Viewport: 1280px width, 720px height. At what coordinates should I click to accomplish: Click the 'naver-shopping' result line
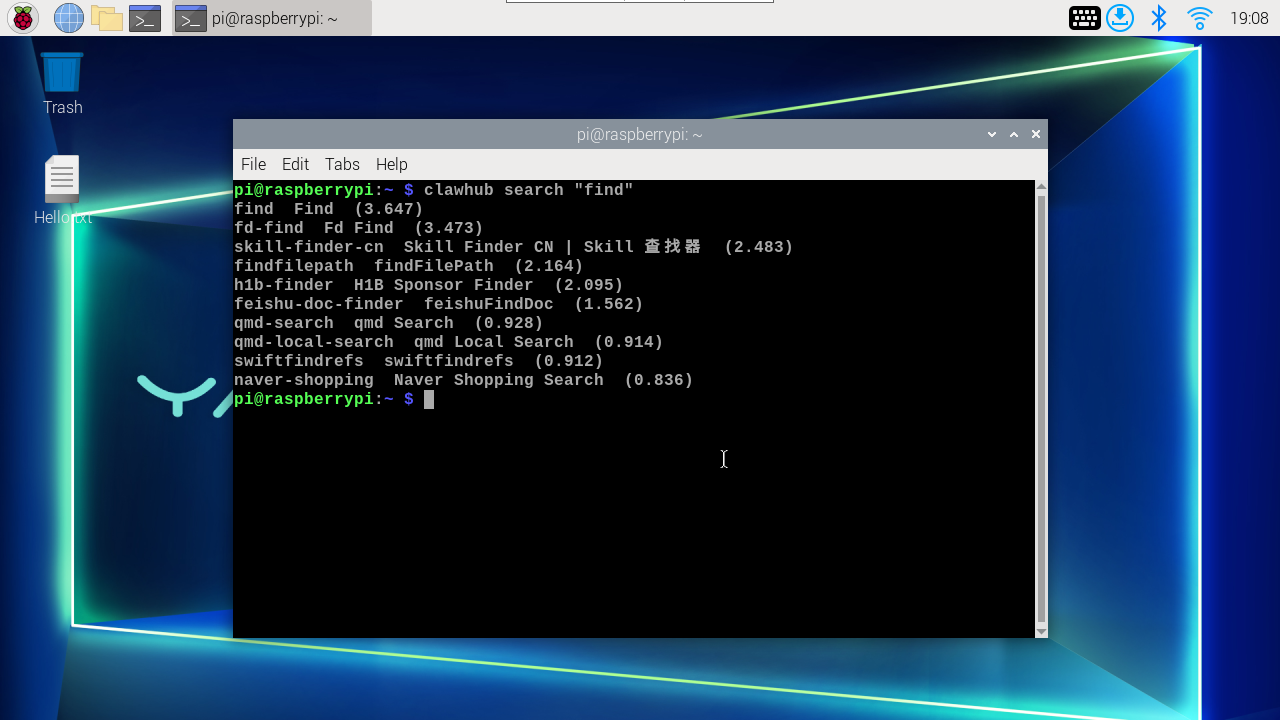tap(463, 380)
